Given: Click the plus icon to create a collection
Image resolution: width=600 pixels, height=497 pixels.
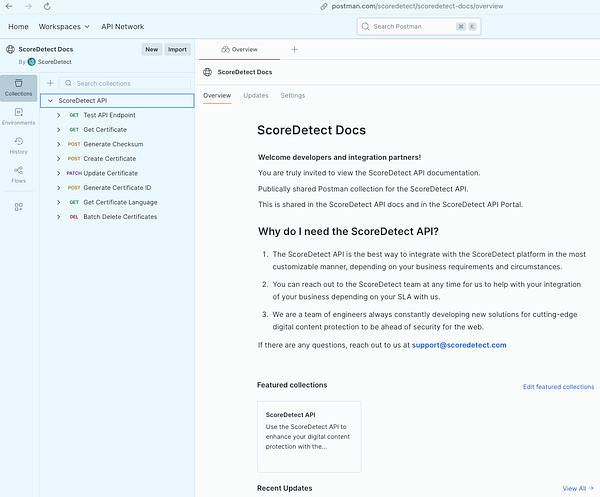Looking at the screenshot, I should (x=50, y=83).
